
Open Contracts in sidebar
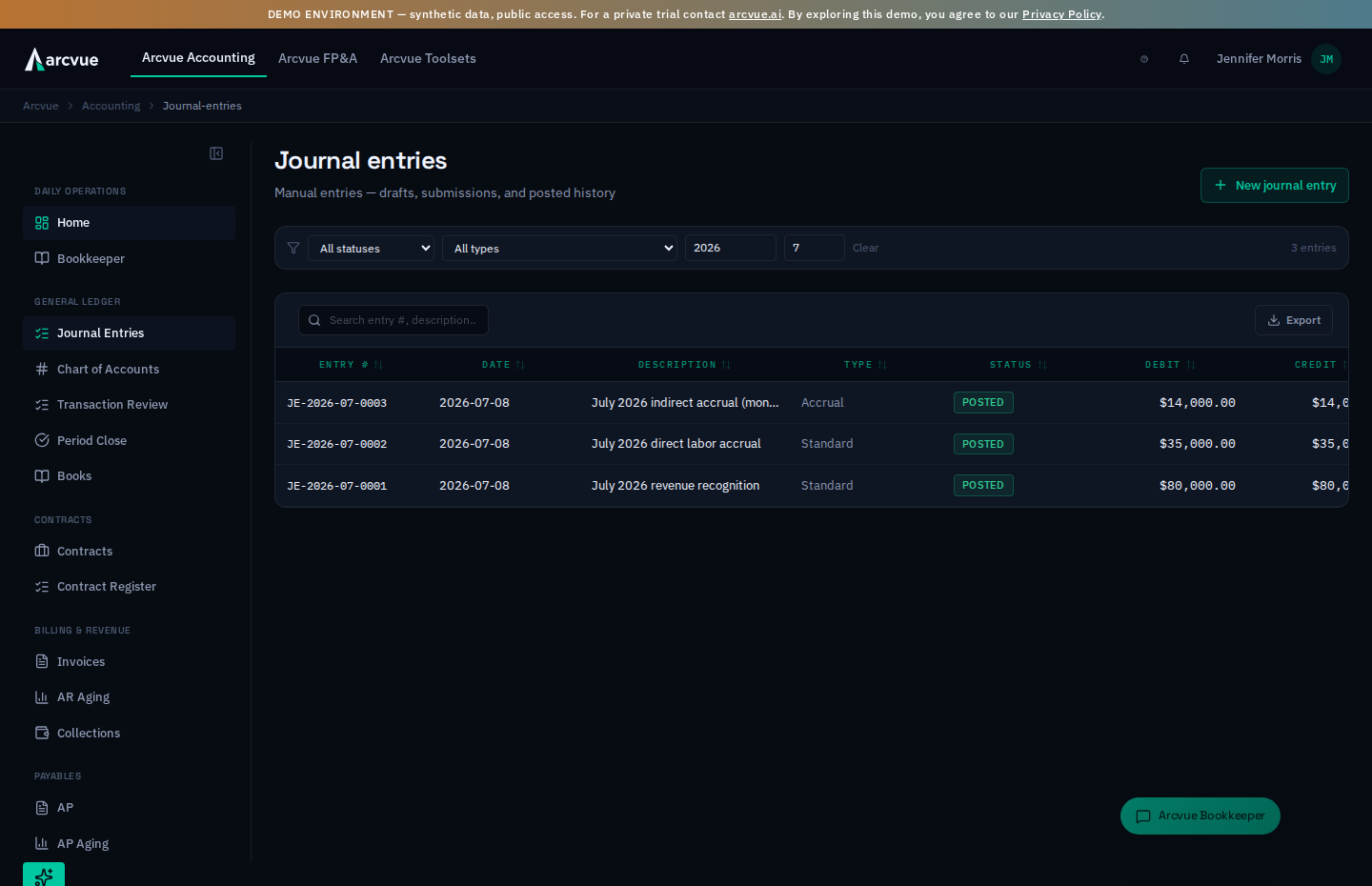129,552
